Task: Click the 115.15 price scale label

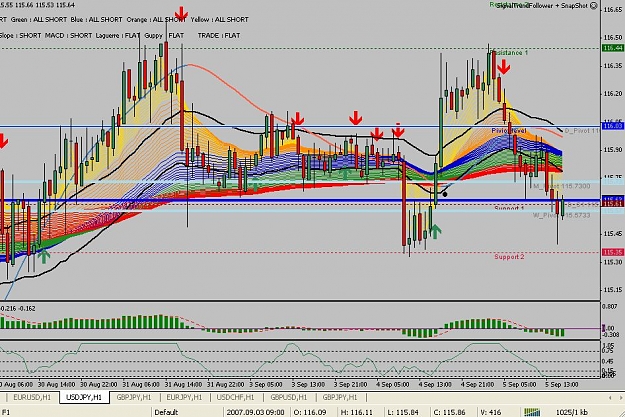Action: (x=613, y=290)
